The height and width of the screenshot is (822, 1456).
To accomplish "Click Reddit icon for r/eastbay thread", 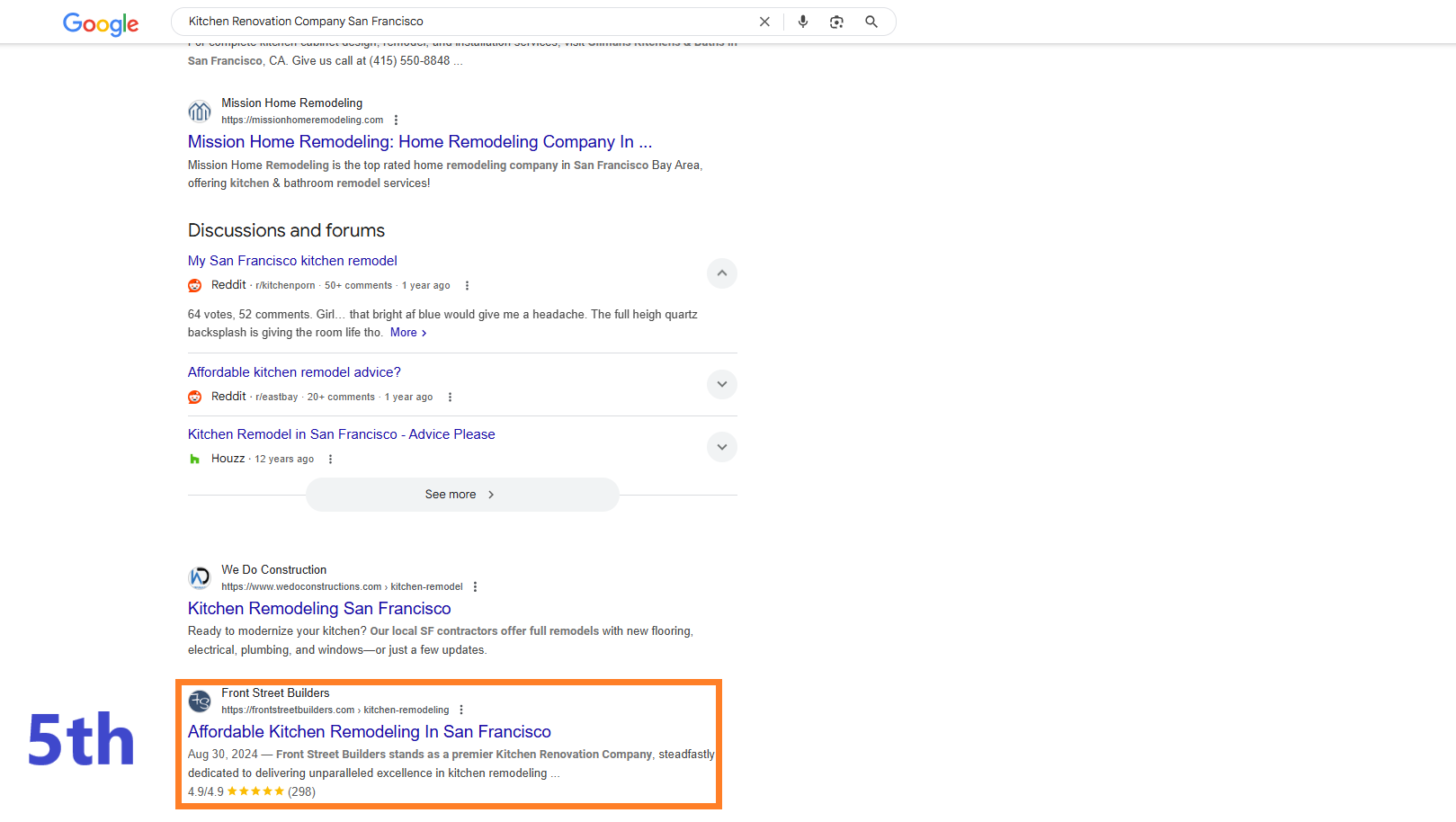I will tap(195, 398).
